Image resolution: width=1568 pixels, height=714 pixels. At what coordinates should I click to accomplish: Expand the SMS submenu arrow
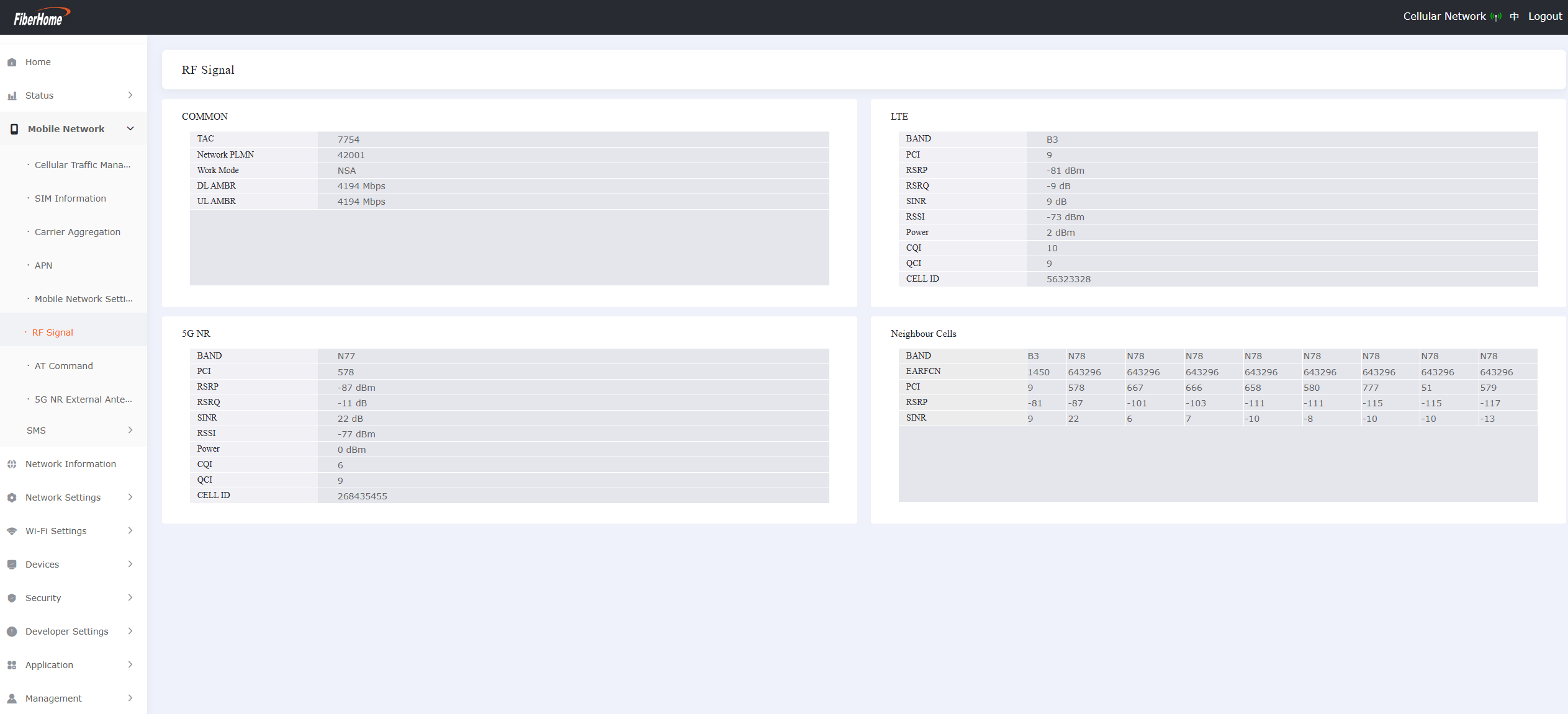click(x=130, y=430)
